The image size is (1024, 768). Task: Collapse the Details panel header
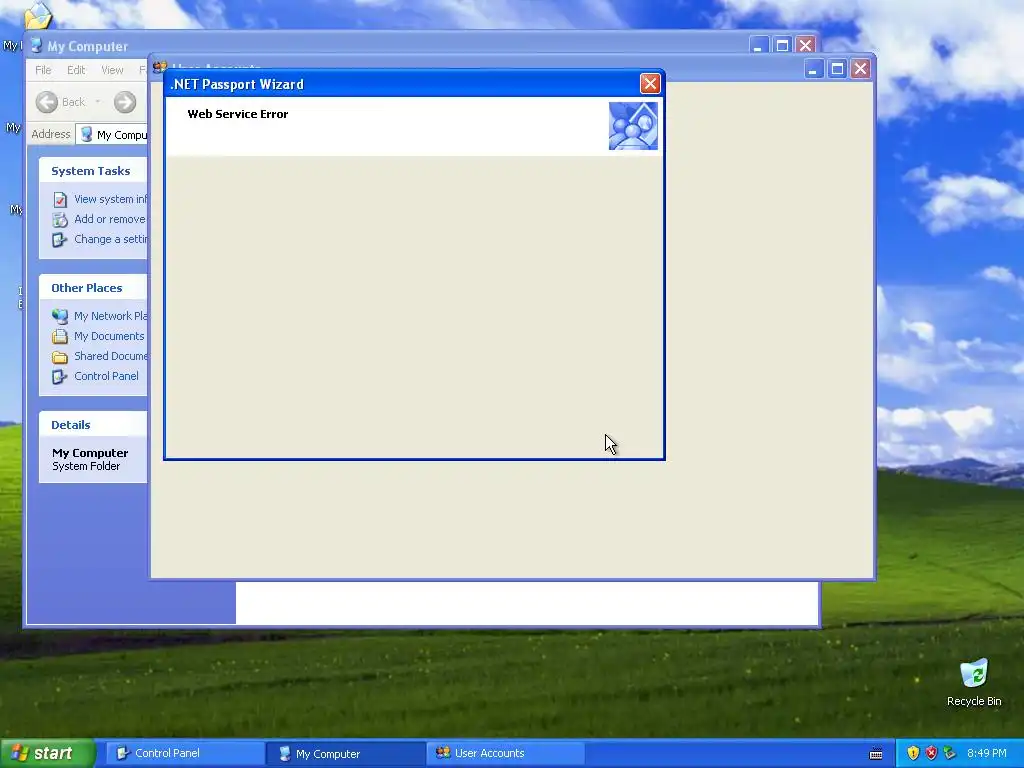pos(93,425)
